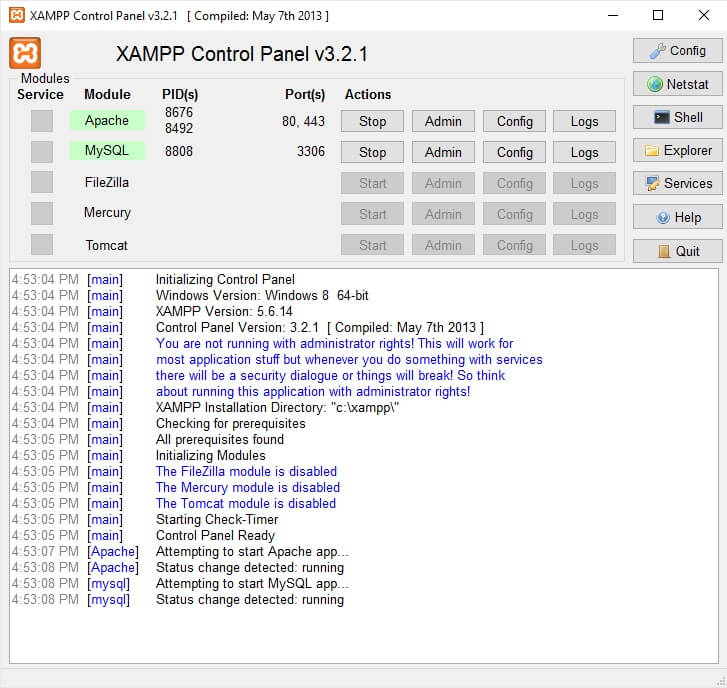Click MySQL PID 8808
The image size is (727, 688).
point(179,151)
